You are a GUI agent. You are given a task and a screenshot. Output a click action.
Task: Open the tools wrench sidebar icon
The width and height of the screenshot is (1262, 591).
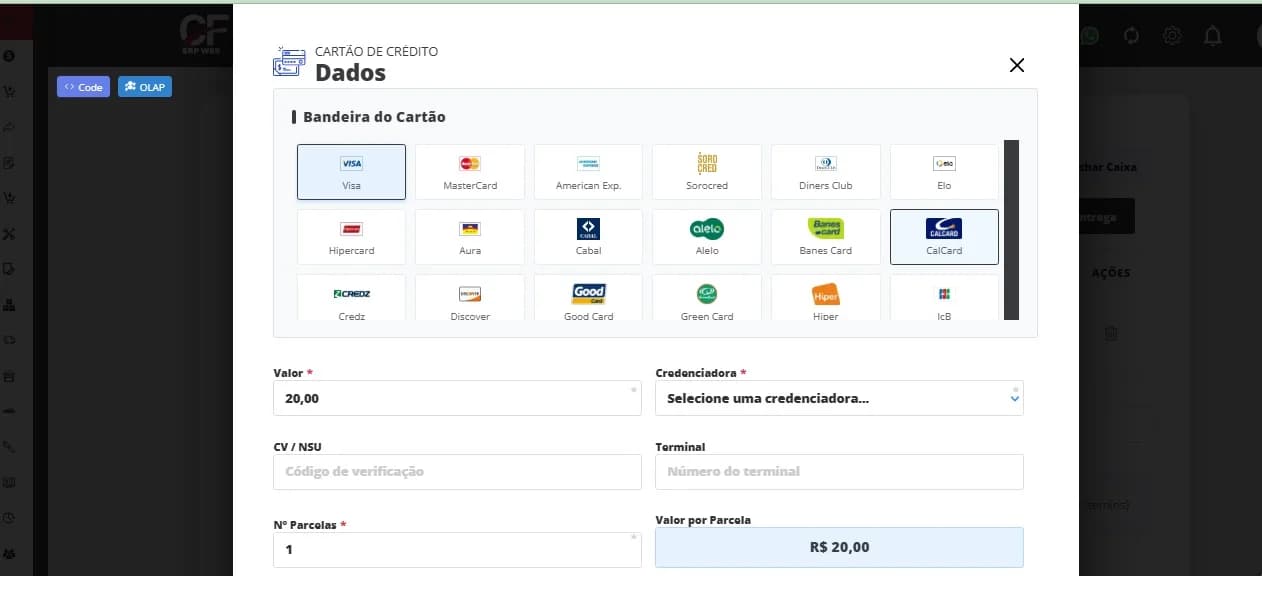9,233
